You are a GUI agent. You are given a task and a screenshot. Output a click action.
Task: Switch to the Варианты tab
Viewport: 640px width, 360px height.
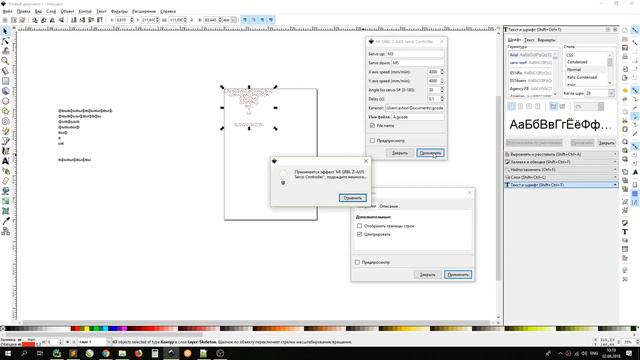coord(546,40)
